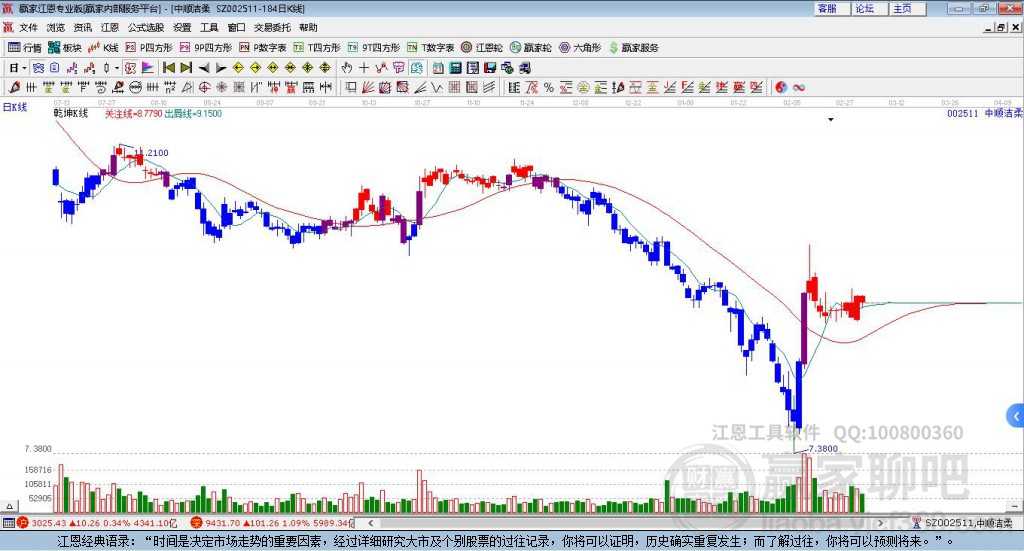Click the blue side panel expand arrow
Screen dimensions: 1024x551
pyautogui.click(x=1016, y=415)
